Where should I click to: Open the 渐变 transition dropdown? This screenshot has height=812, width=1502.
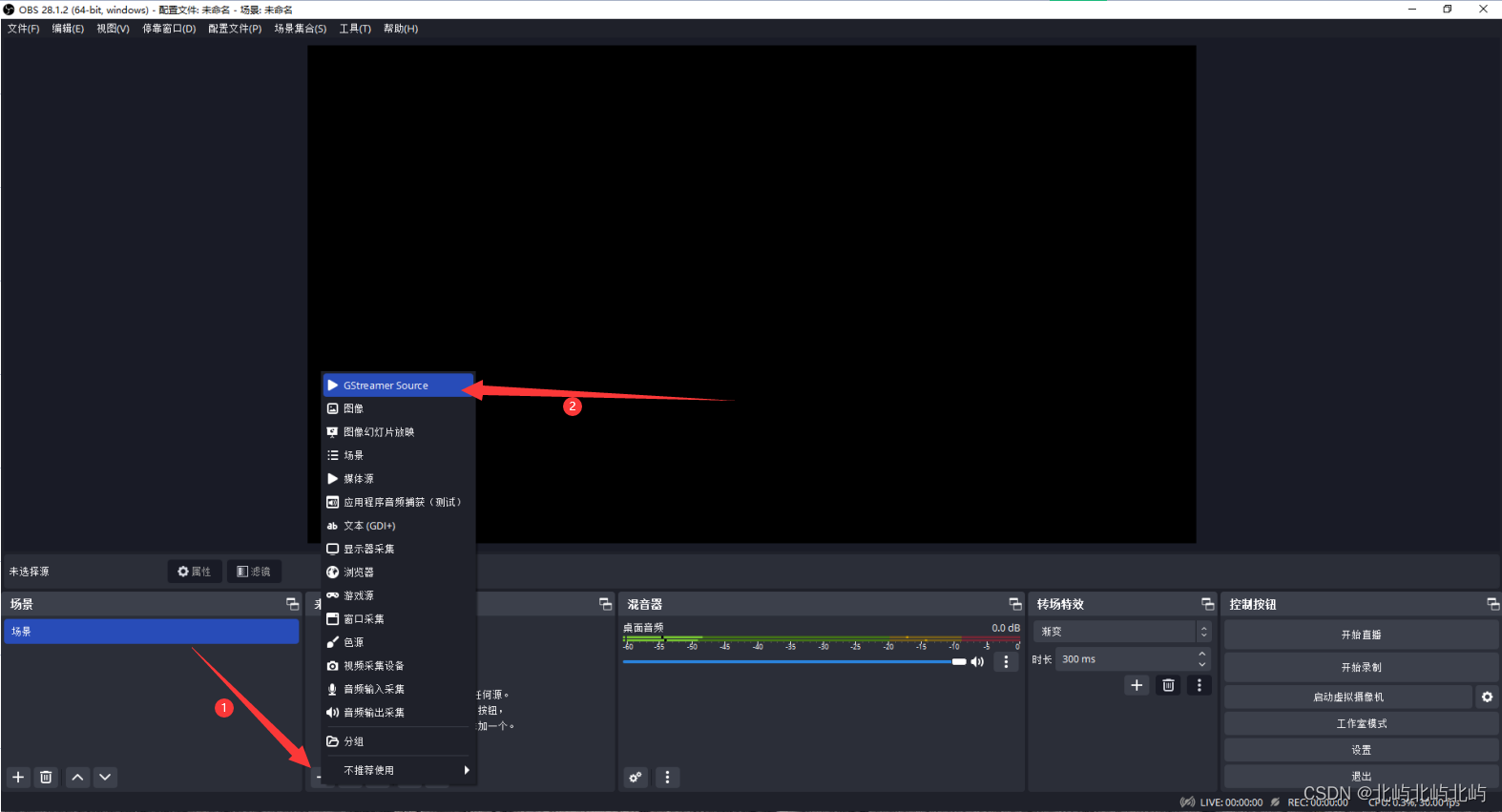pos(1121,632)
